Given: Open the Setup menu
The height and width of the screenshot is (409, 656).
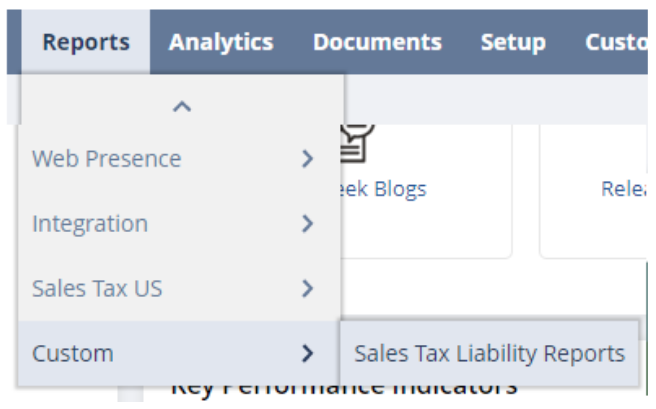Looking at the screenshot, I should [513, 42].
